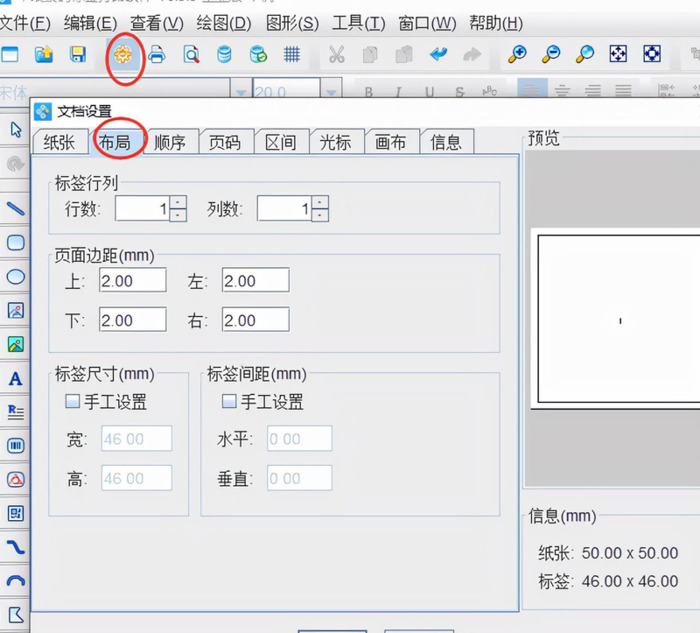Open the 工具(T) menu
Screen dimensions: 700x633
click(x=358, y=23)
